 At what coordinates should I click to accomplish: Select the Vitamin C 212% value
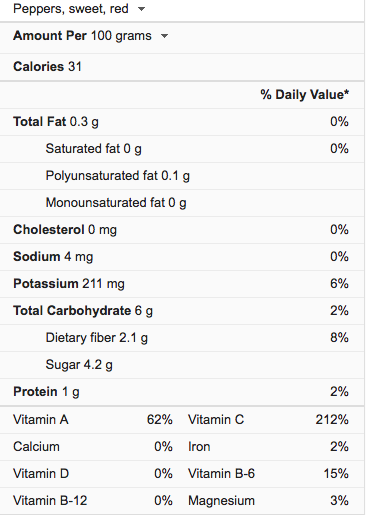point(332,420)
